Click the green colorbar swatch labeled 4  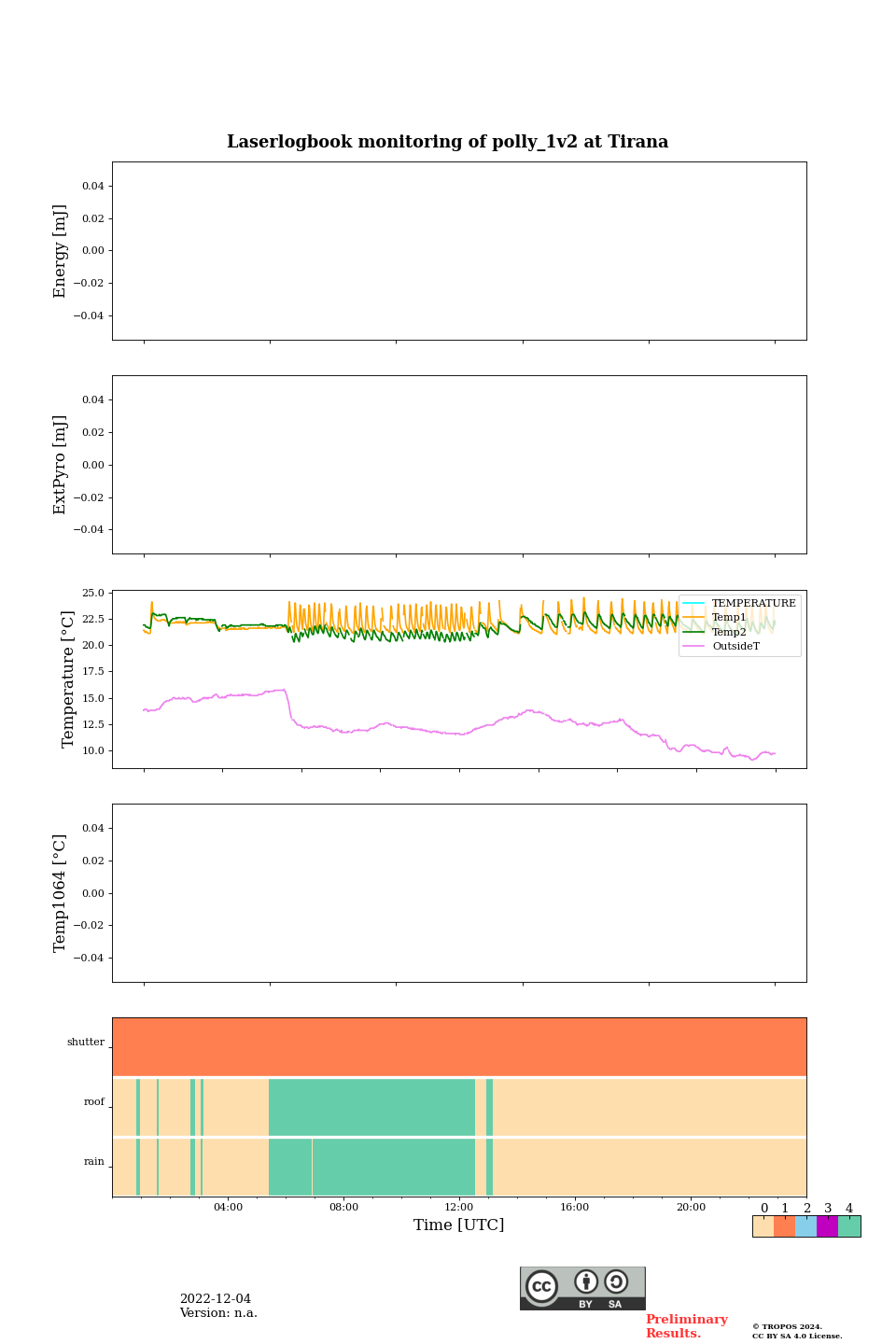pyautogui.click(x=849, y=1226)
